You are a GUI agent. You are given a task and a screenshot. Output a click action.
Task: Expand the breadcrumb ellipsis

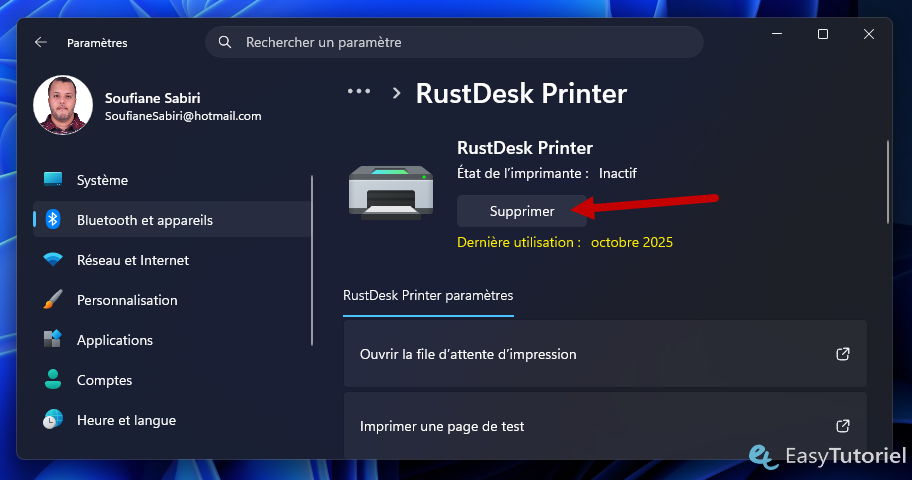tap(359, 91)
